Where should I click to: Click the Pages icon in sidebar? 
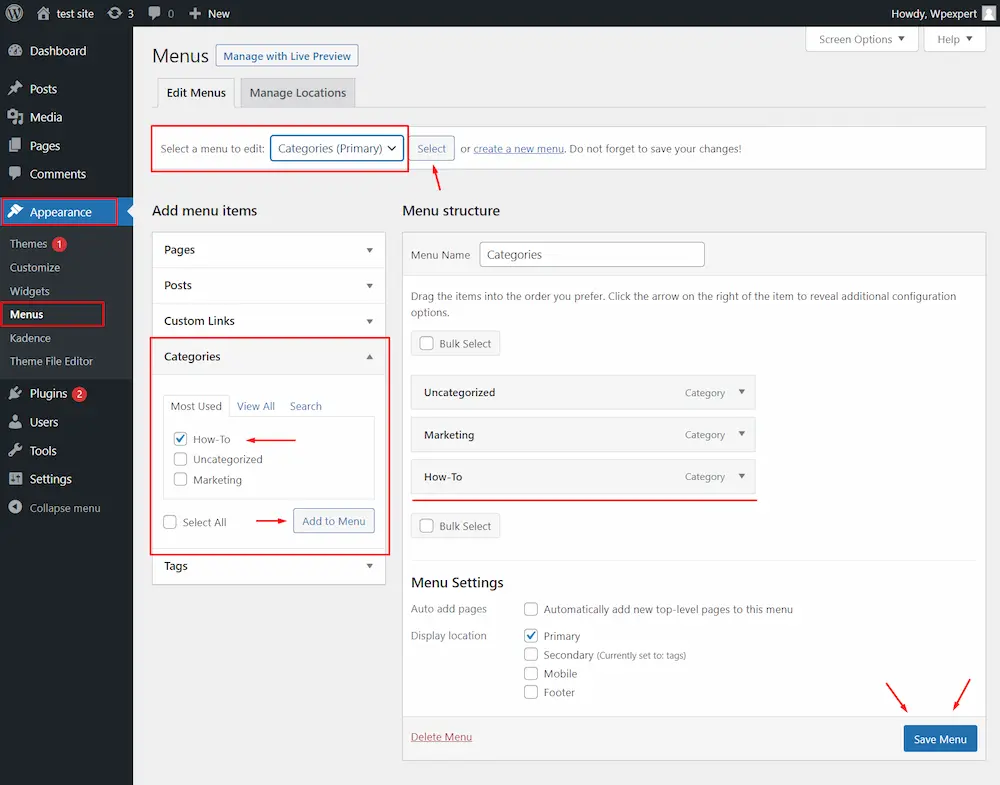15,145
